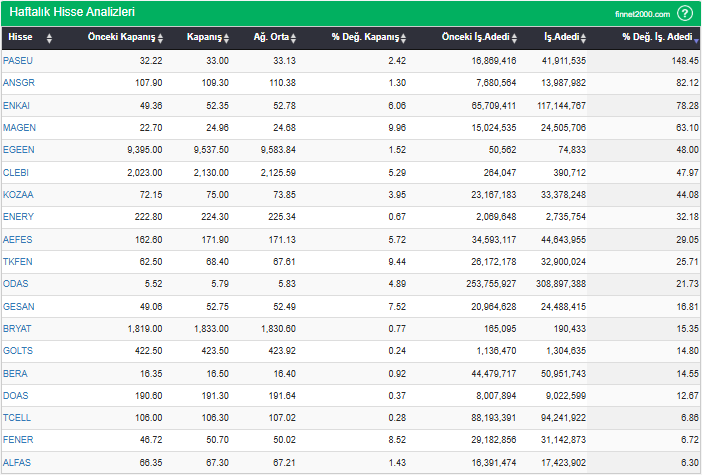
Task: Open ENERY stock link
Action: 18,216
